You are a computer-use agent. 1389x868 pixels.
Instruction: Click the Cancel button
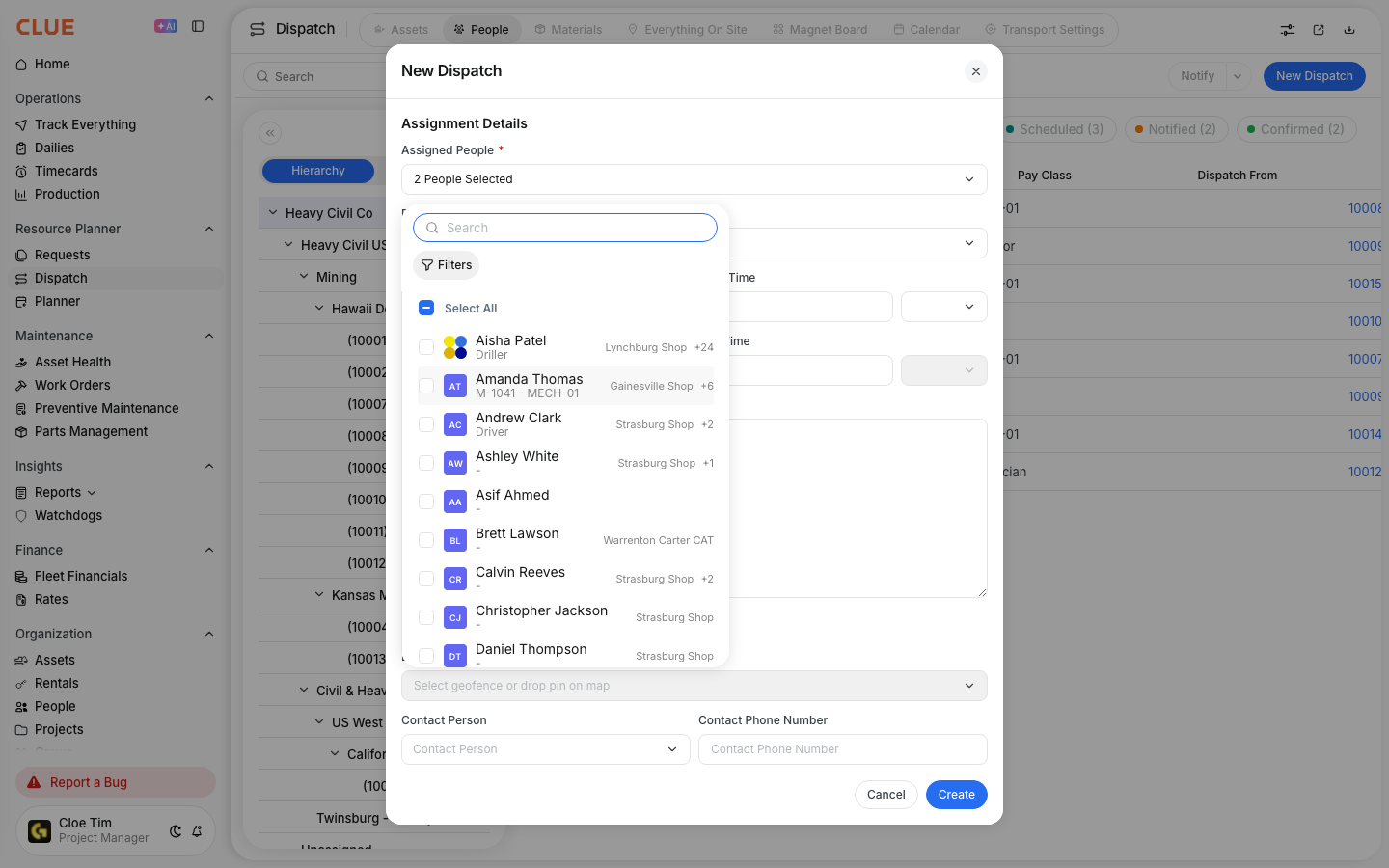point(886,795)
